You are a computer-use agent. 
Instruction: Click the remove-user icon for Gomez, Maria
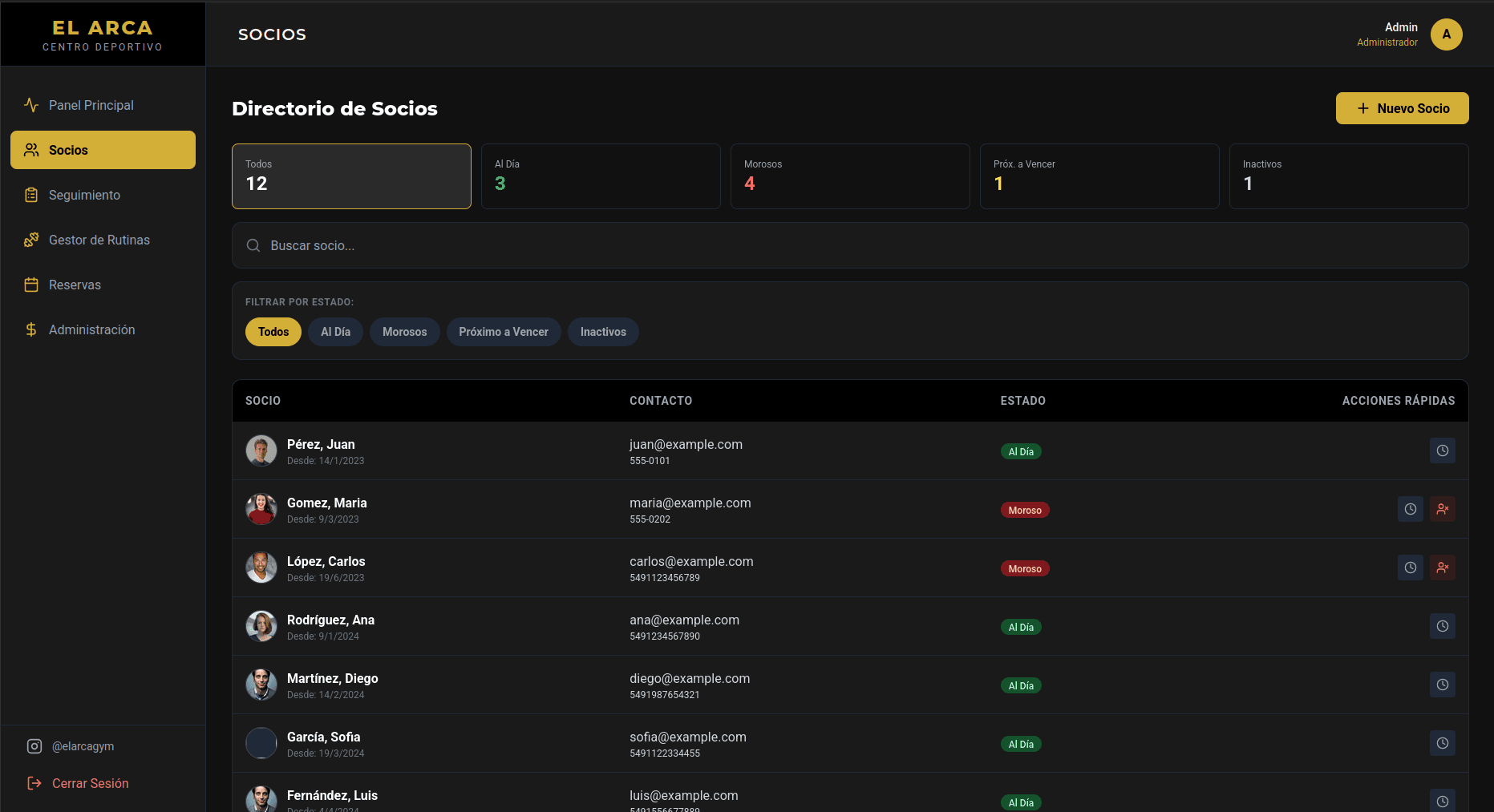pos(1442,509)
